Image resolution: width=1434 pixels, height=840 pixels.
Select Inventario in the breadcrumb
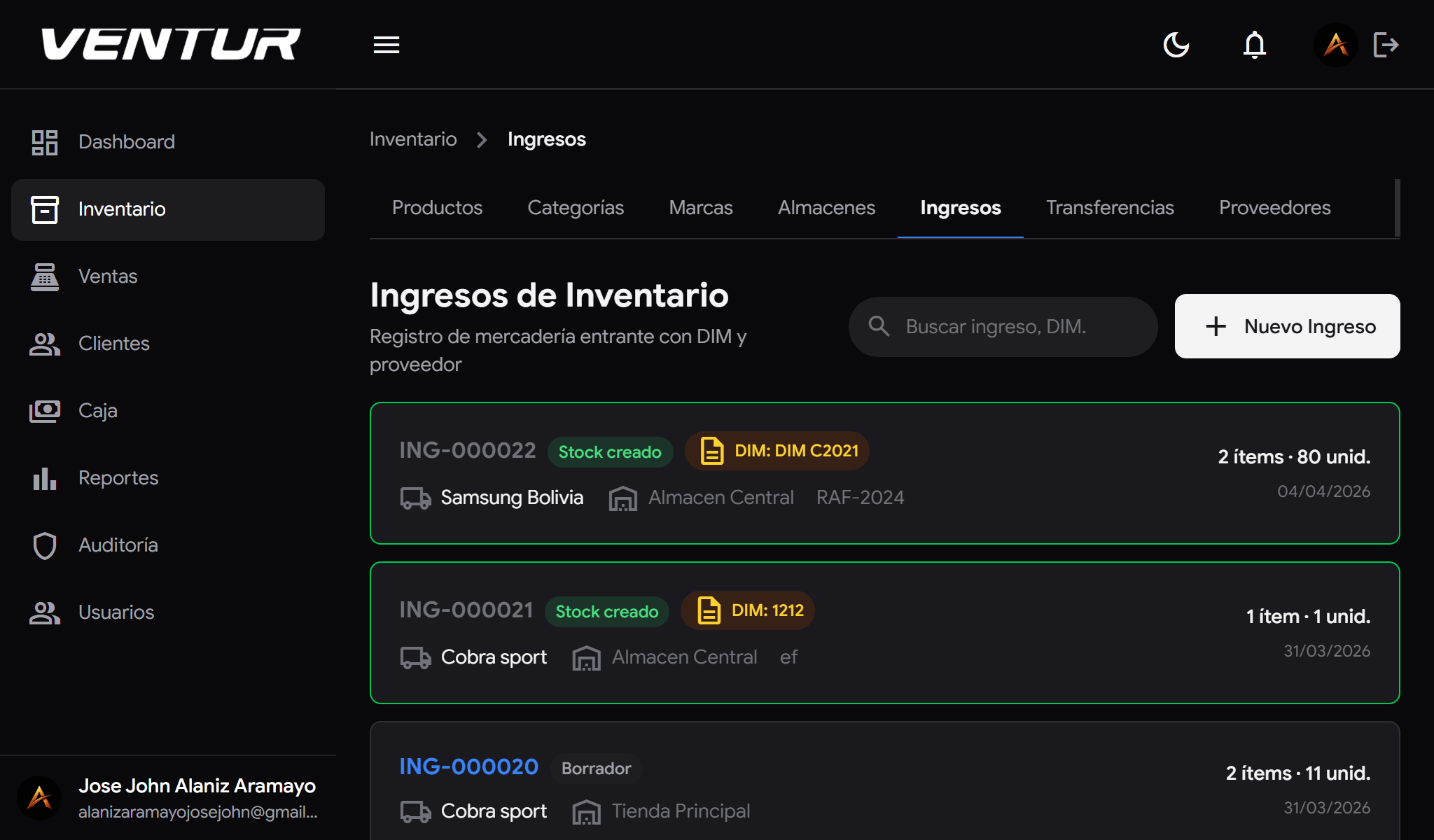point(413,139)
